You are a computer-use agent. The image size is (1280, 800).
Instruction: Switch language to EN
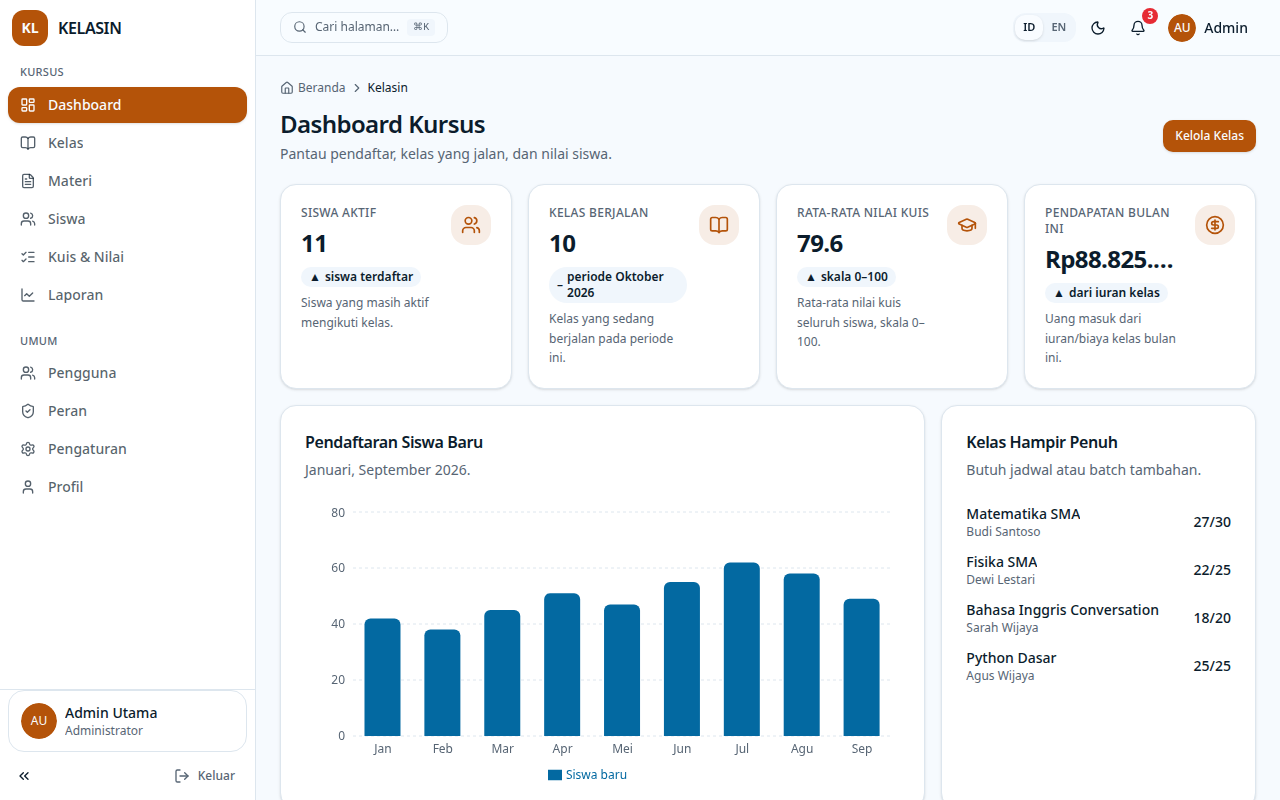pyautogui.click(x=1059, y=28)
